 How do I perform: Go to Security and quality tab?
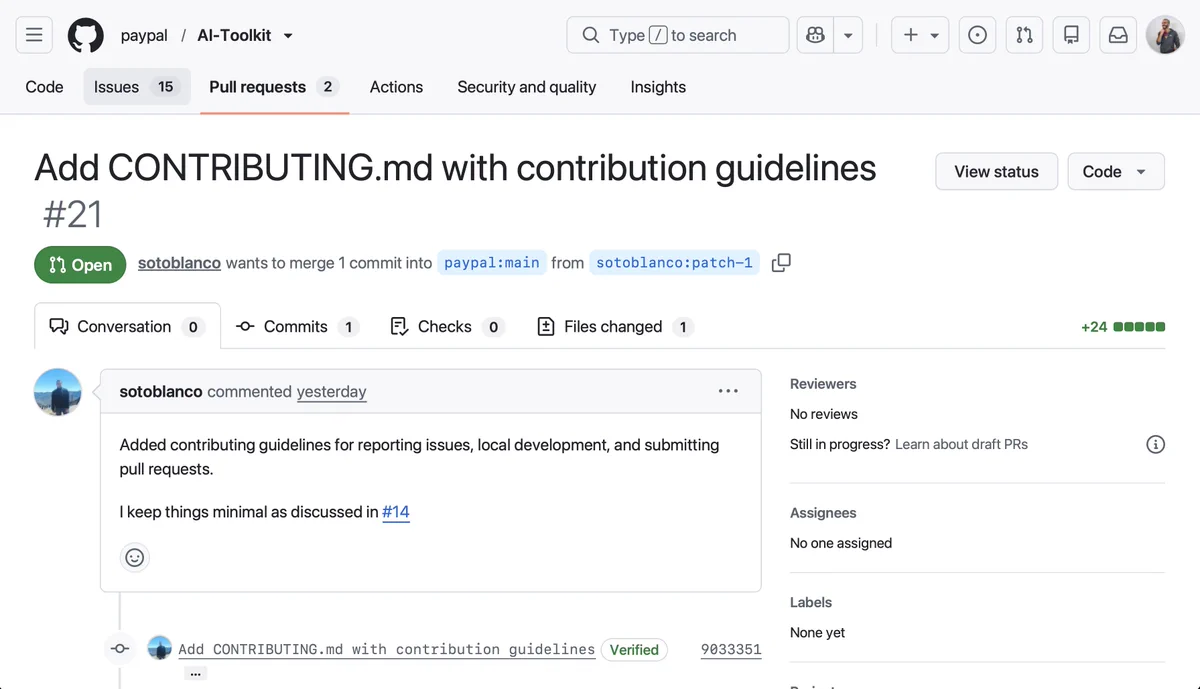pyautogui.click(x=526, y=87)
